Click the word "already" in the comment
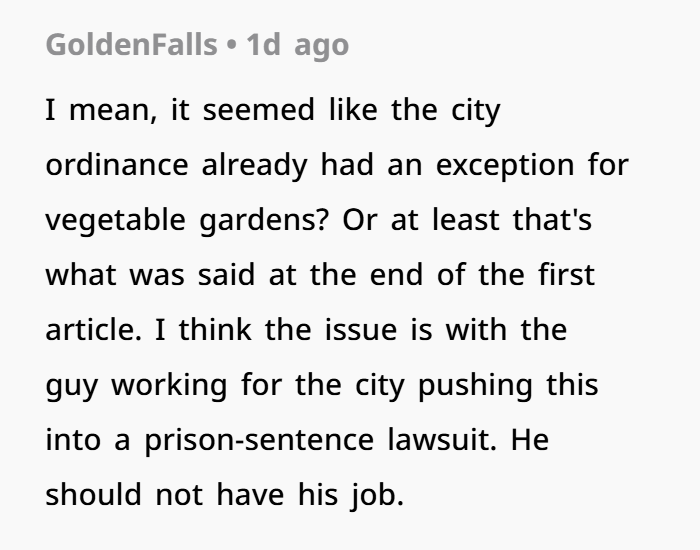The image size is (700, 550). [x=254, y=166]
